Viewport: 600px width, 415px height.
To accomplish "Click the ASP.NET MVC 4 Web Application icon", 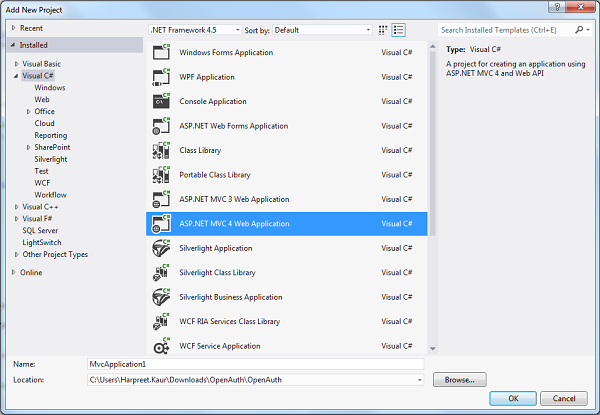I will tap(161, 224).
